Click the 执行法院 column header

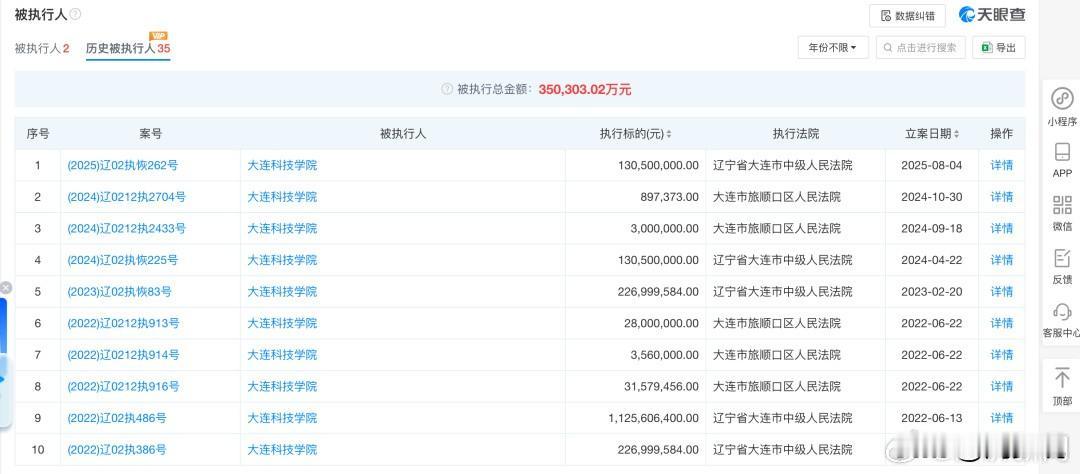coord(796,134)
